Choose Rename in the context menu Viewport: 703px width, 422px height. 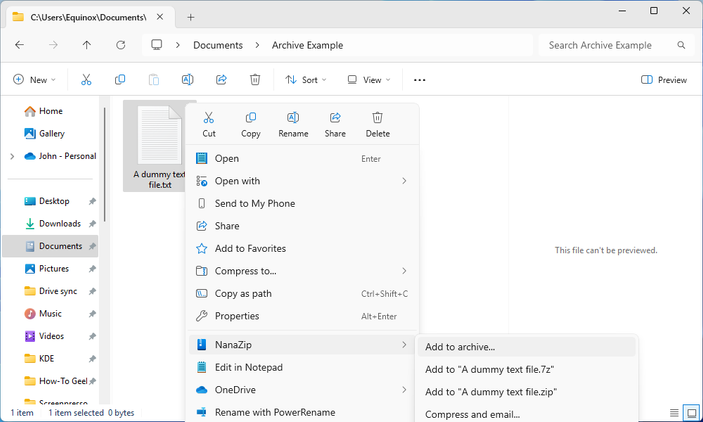coord(293,125)
